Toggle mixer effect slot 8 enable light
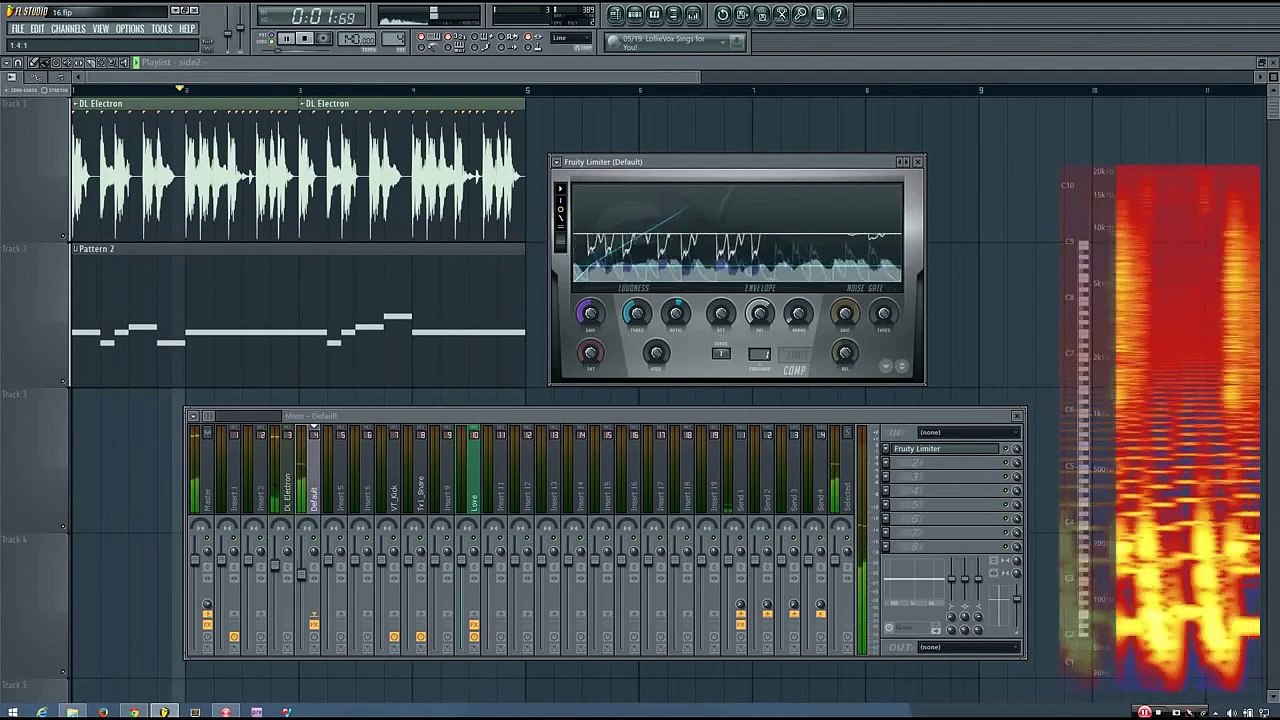This screenshot has height=720, width=1280. [1005, 546]
